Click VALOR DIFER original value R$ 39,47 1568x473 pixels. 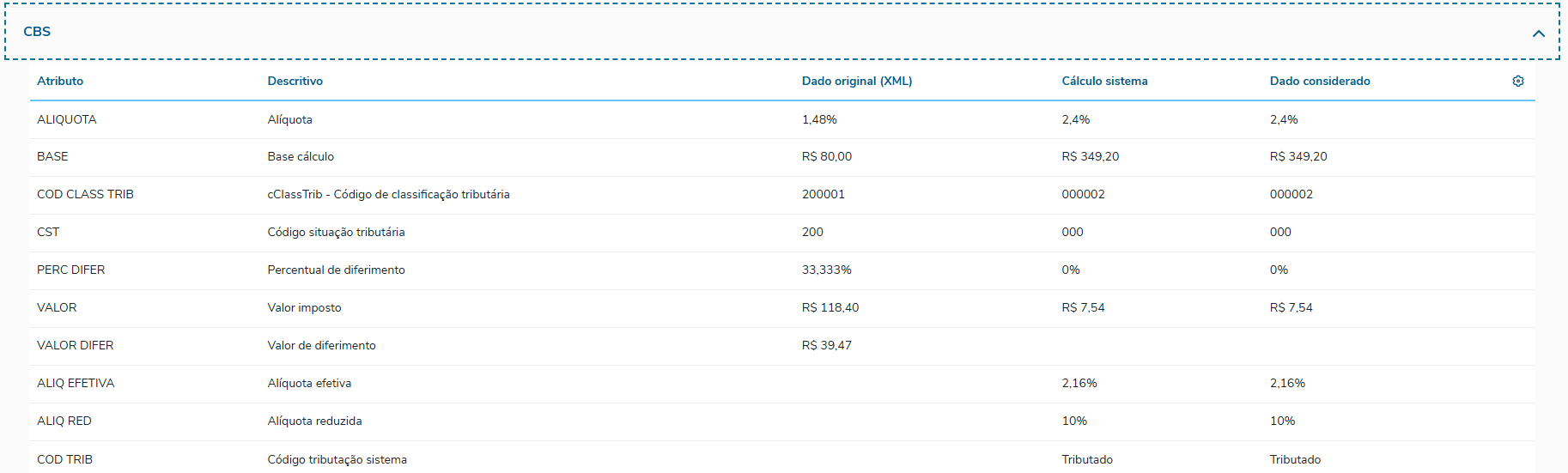coord(826,345)
